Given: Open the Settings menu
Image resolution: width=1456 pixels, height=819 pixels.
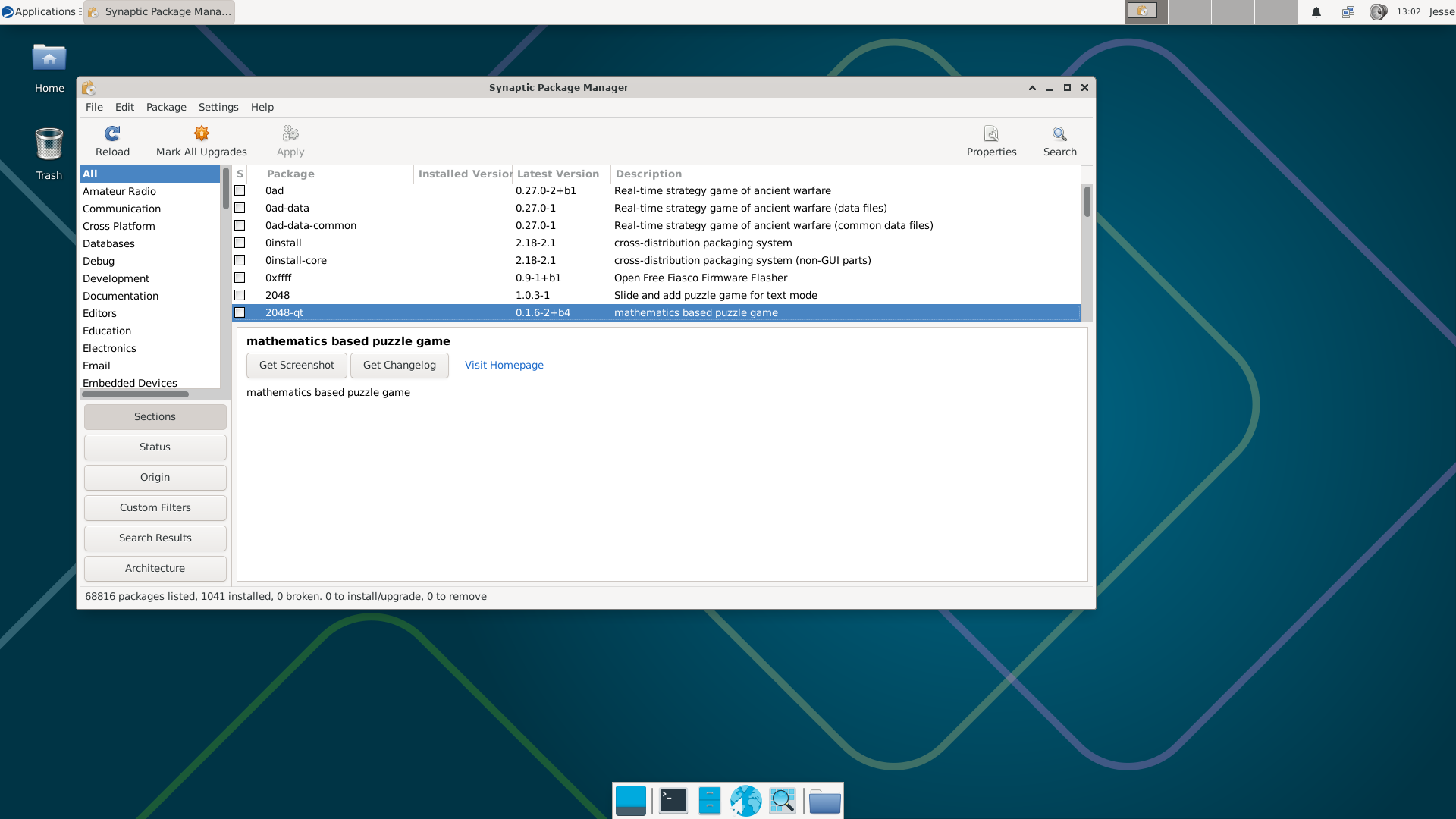Looking at the screenshot, I should click(218, 107).
